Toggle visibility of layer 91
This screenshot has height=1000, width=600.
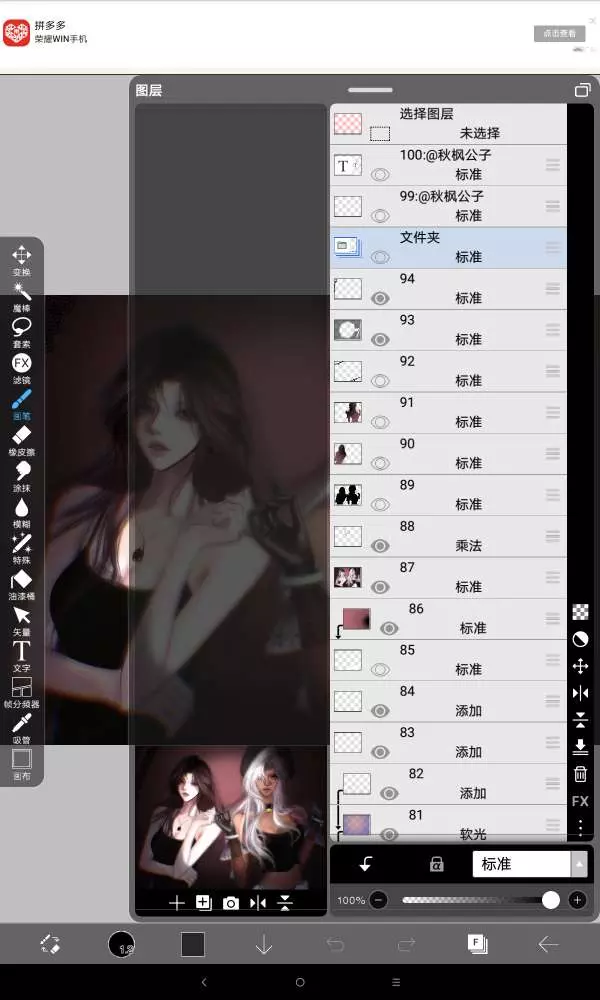(380, 422)
